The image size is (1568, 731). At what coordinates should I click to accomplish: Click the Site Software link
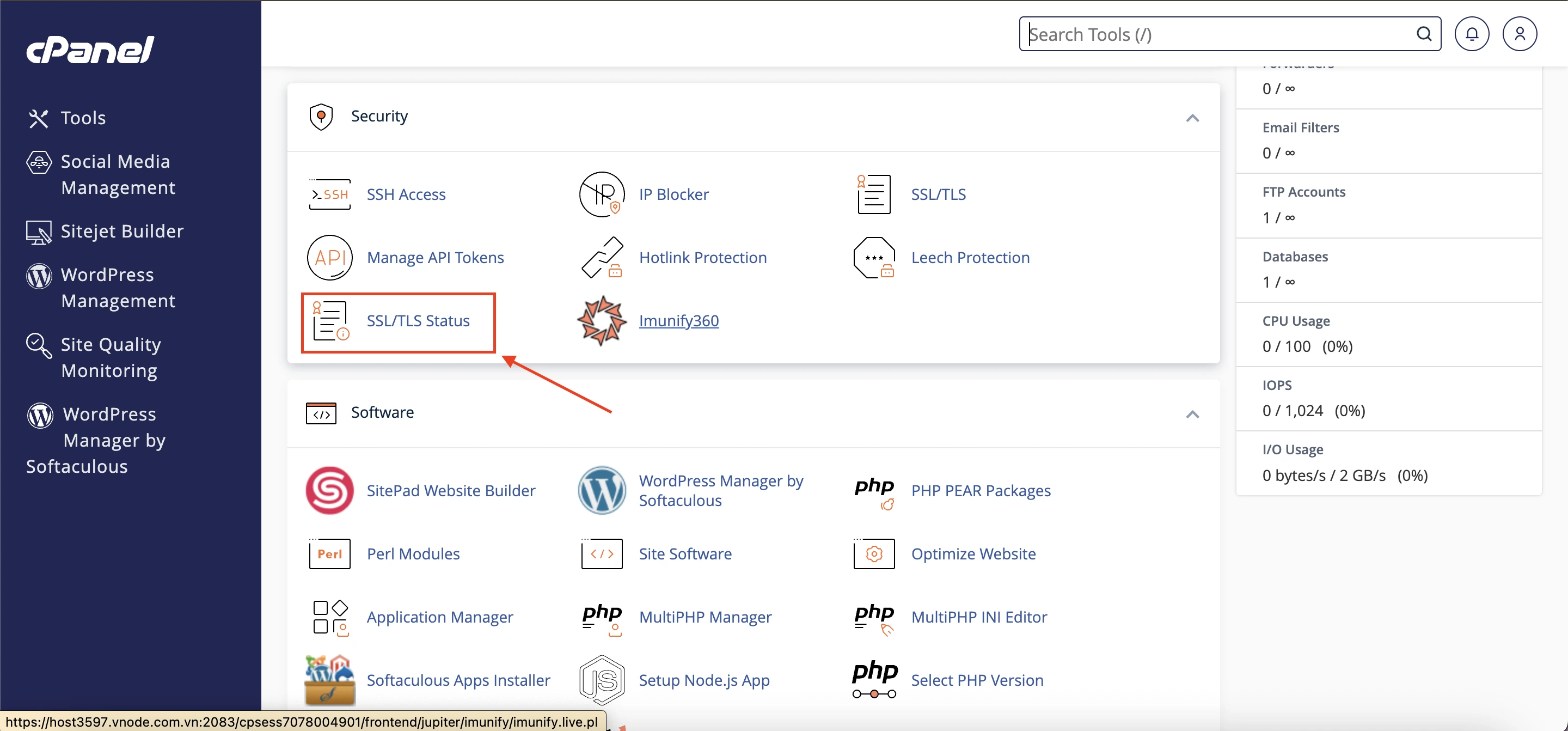685,554
